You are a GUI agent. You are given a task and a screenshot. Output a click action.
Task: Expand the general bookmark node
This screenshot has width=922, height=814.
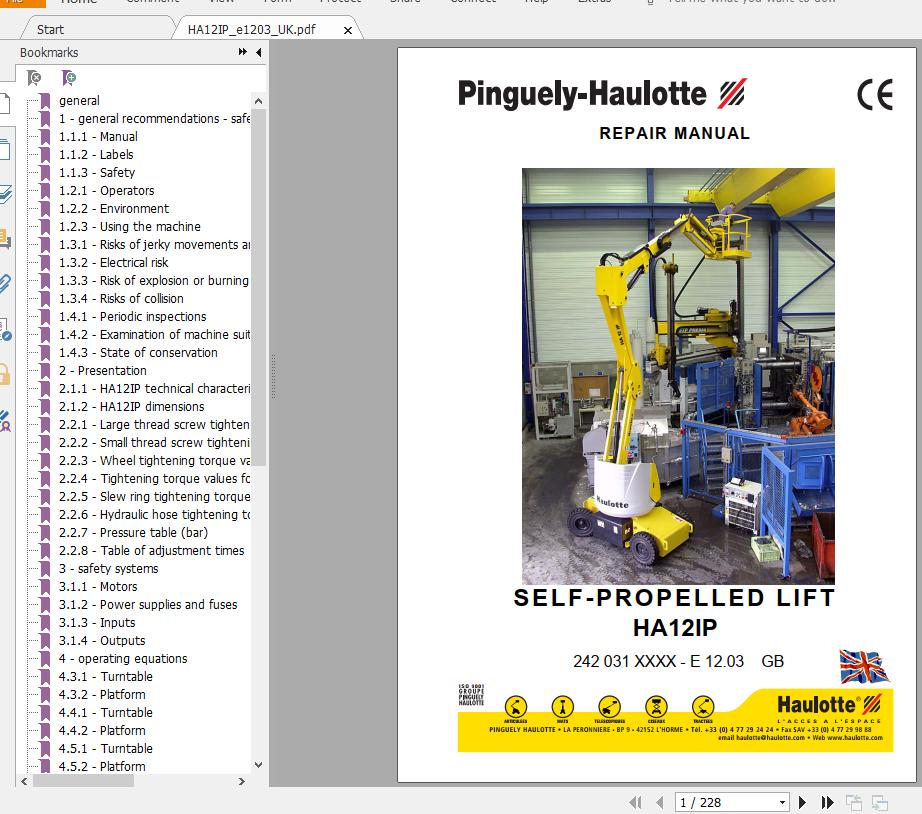28,100
